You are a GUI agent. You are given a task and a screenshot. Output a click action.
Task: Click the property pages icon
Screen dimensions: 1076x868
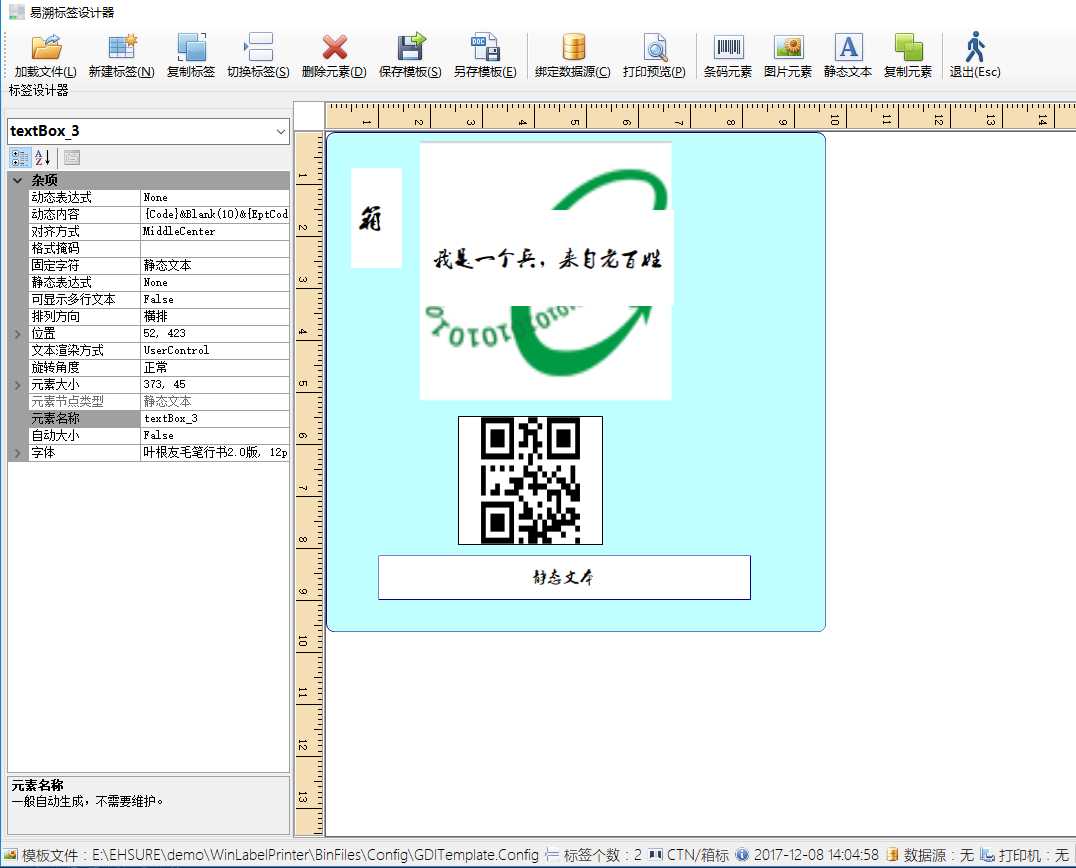(72, 158)
